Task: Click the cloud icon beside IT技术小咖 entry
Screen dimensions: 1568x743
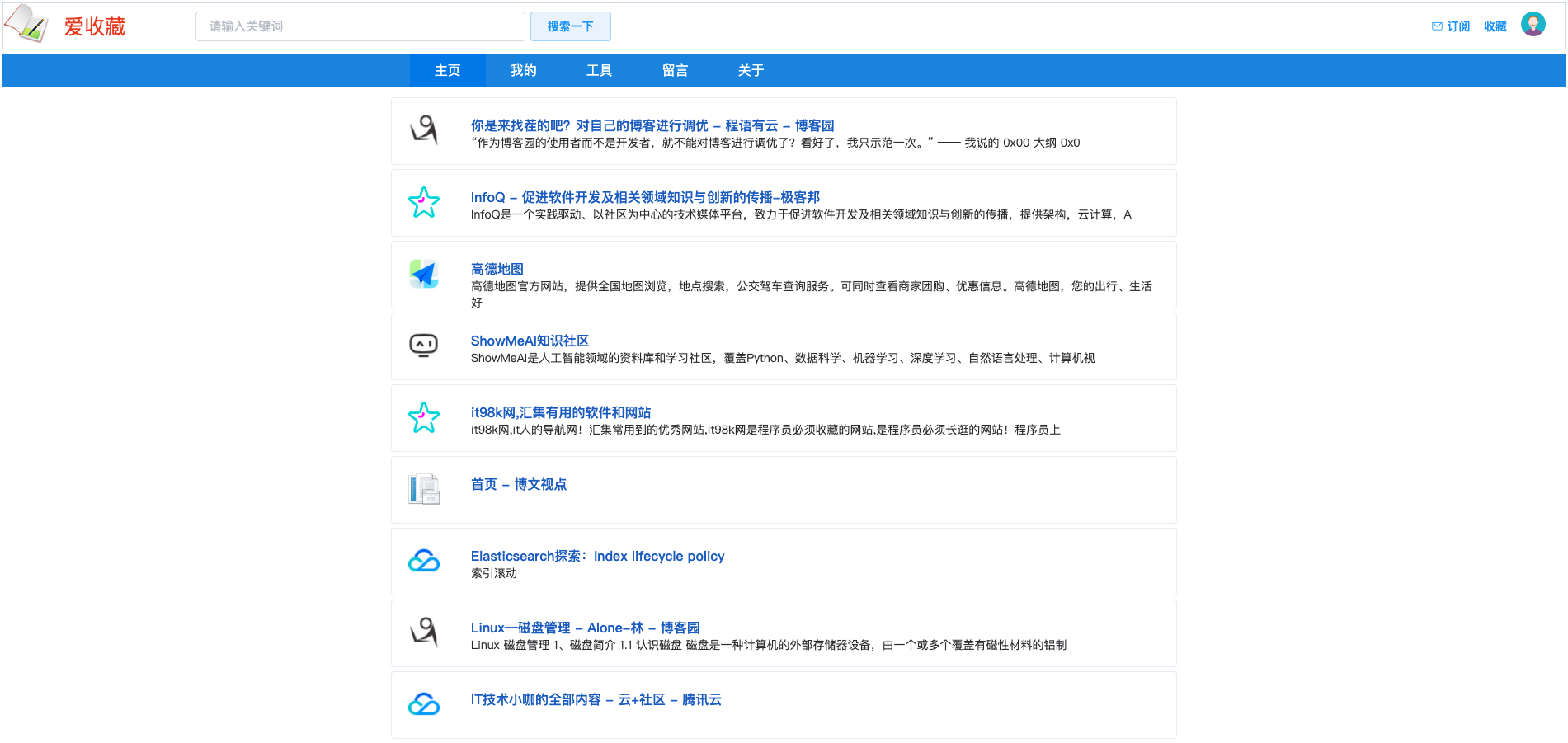Action: click(424, 704)
